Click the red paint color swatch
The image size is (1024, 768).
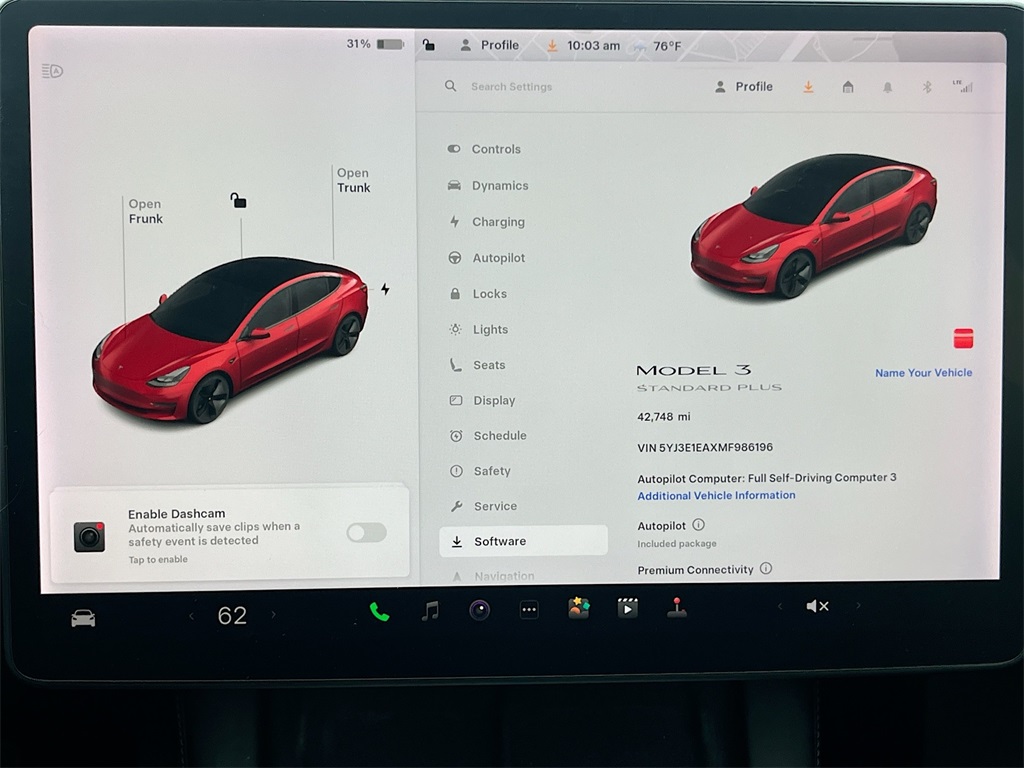(x=963, y=338)
